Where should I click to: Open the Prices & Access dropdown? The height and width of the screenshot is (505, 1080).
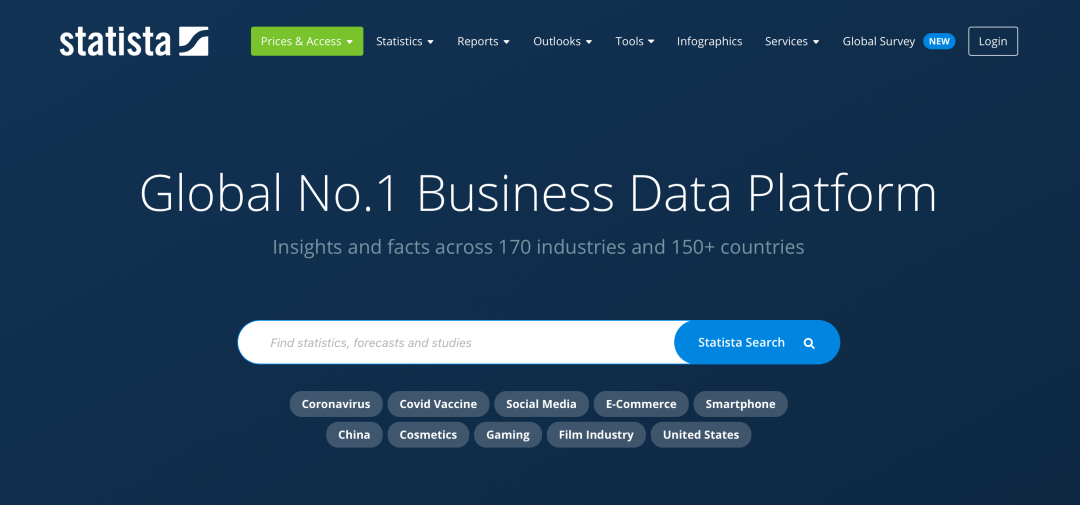pos(307,41)
